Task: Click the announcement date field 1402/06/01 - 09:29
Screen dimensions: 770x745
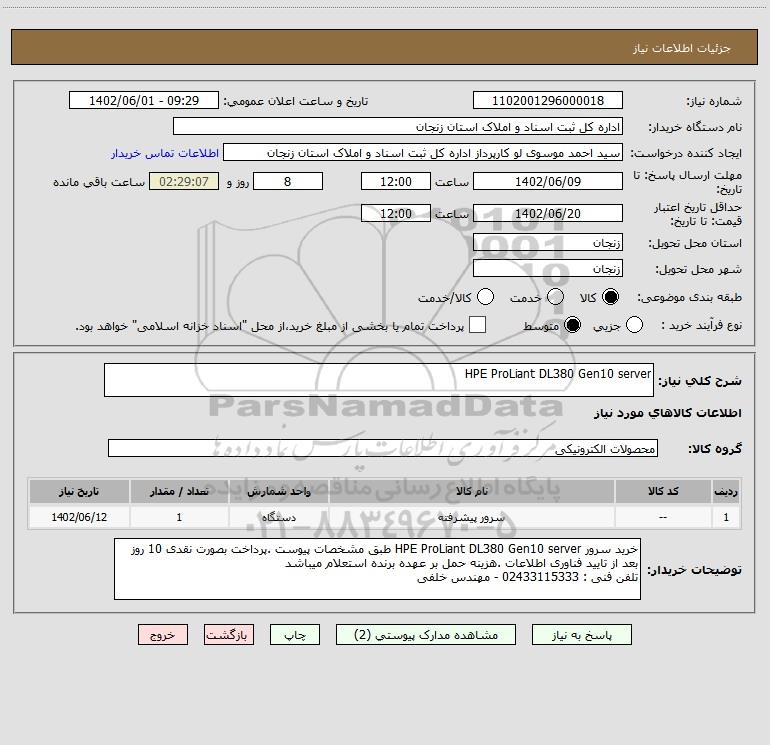Action: pos(144,101)
